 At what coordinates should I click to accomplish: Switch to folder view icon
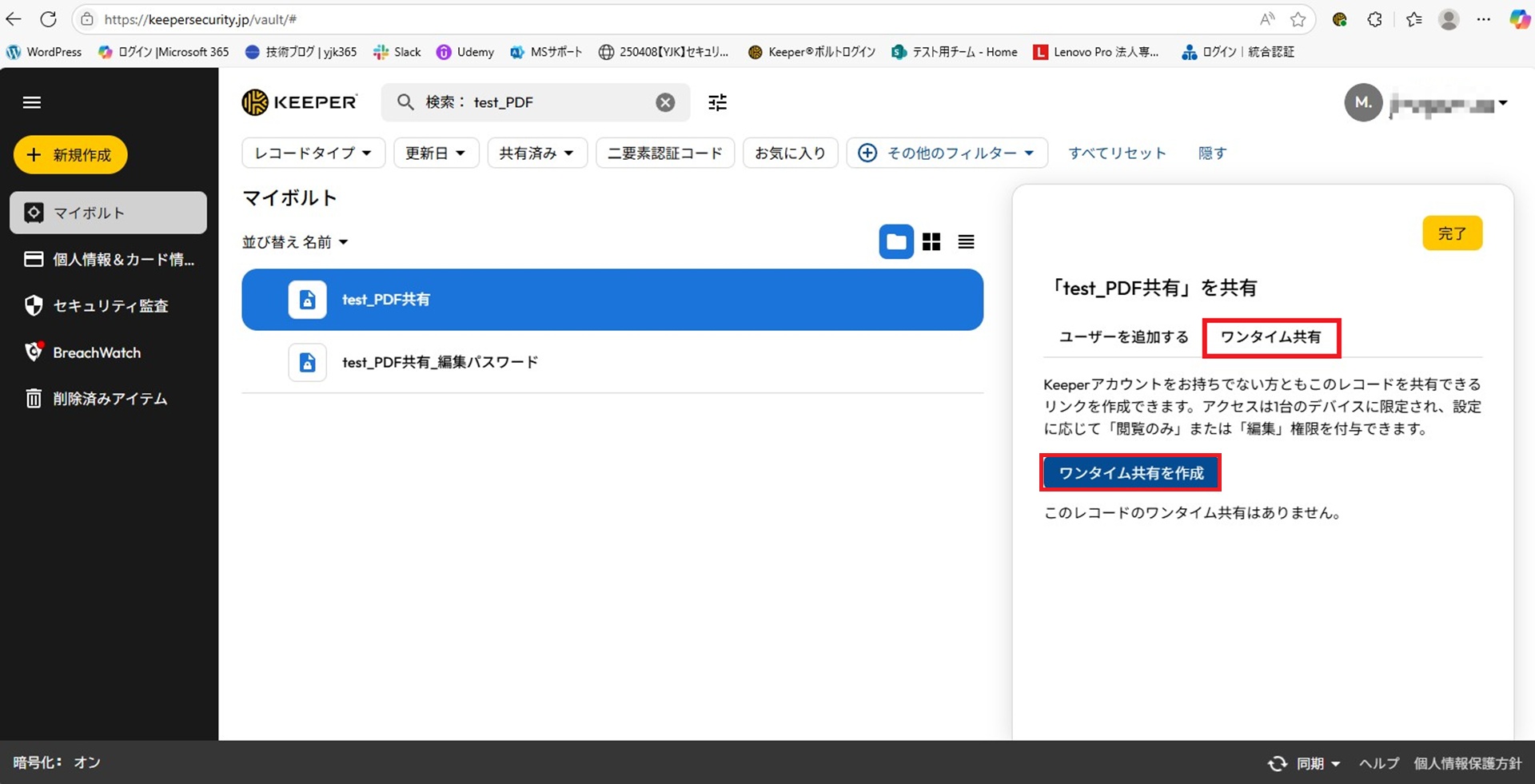[896, 242]
